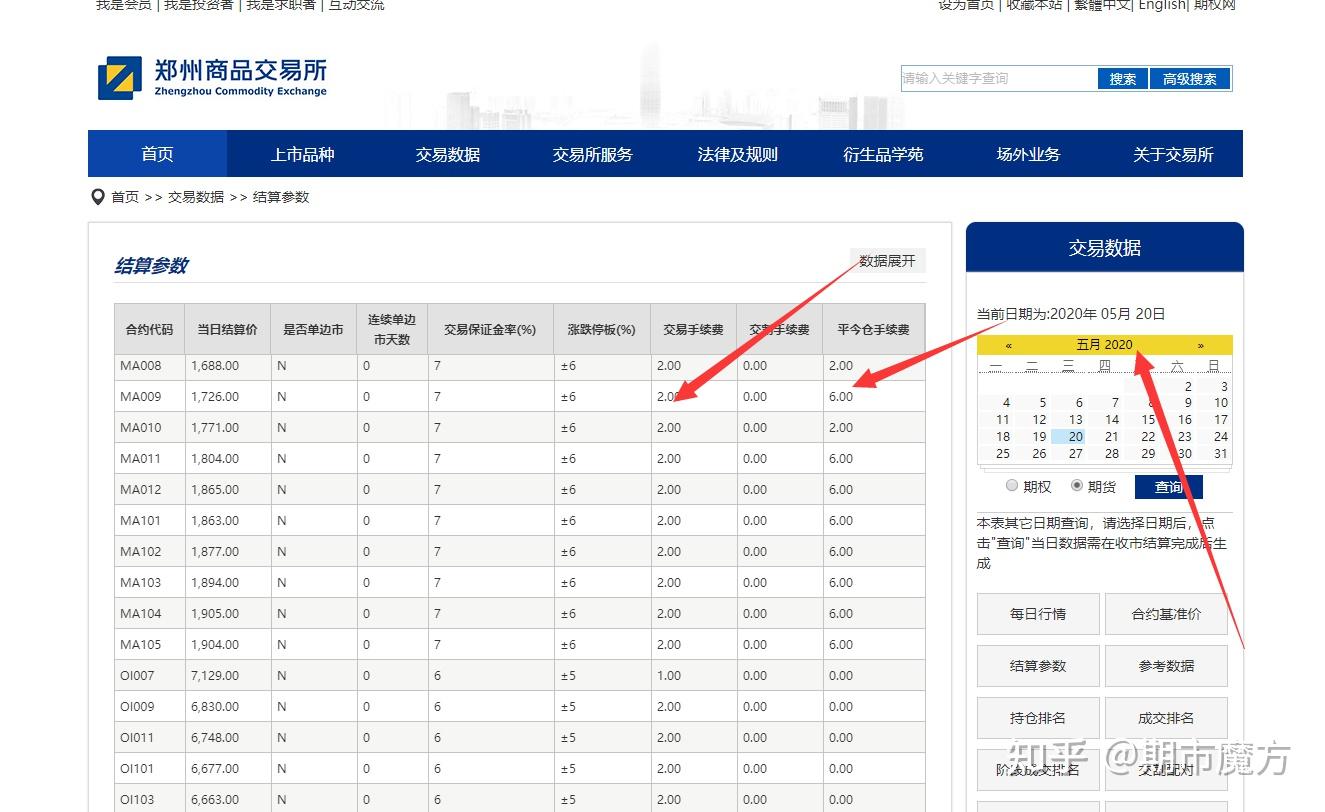Open the 合约基准价 data button
The image size is (1325, 812).
pos(1166,614)
